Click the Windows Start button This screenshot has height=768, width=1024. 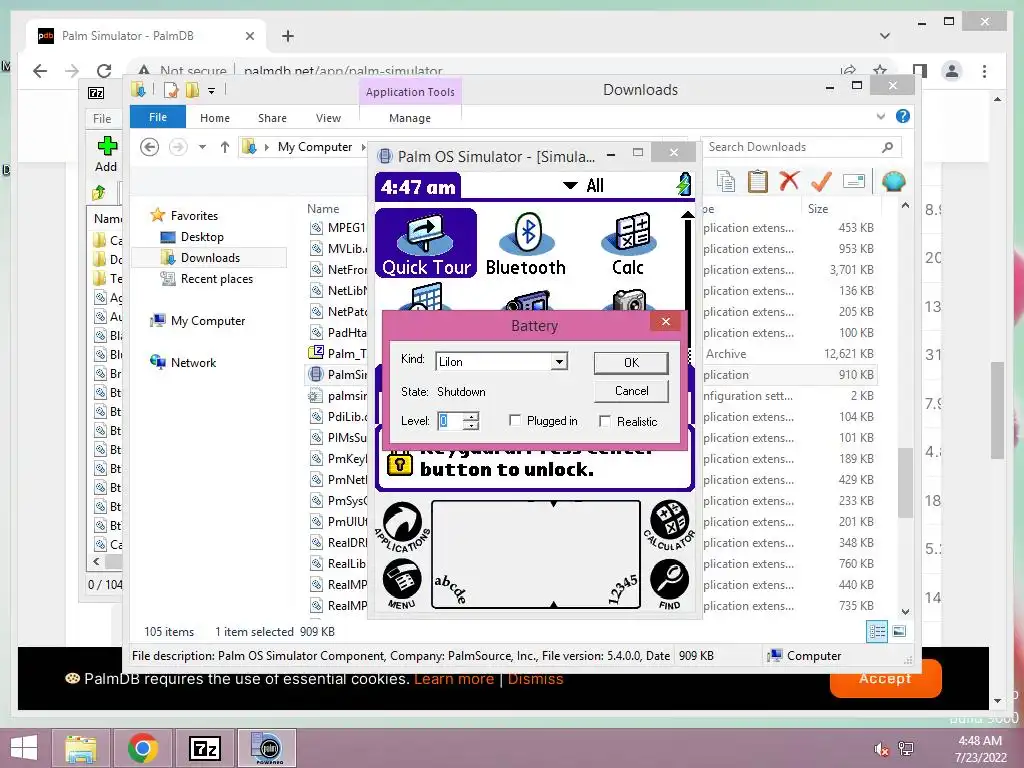(x=24, y=748)
